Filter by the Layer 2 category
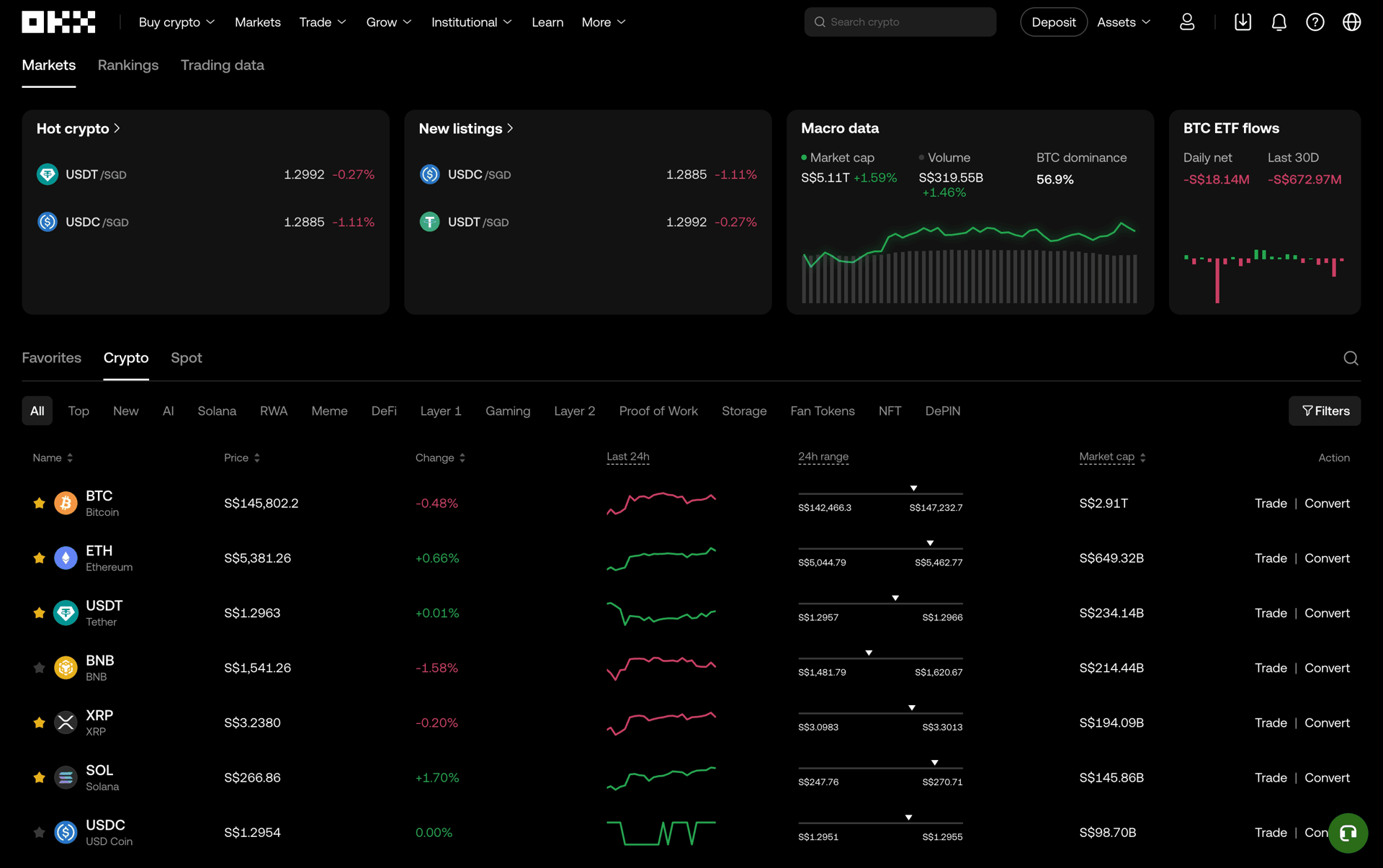1383x868 pixels. pyautogui.click(x=574, y=411)
